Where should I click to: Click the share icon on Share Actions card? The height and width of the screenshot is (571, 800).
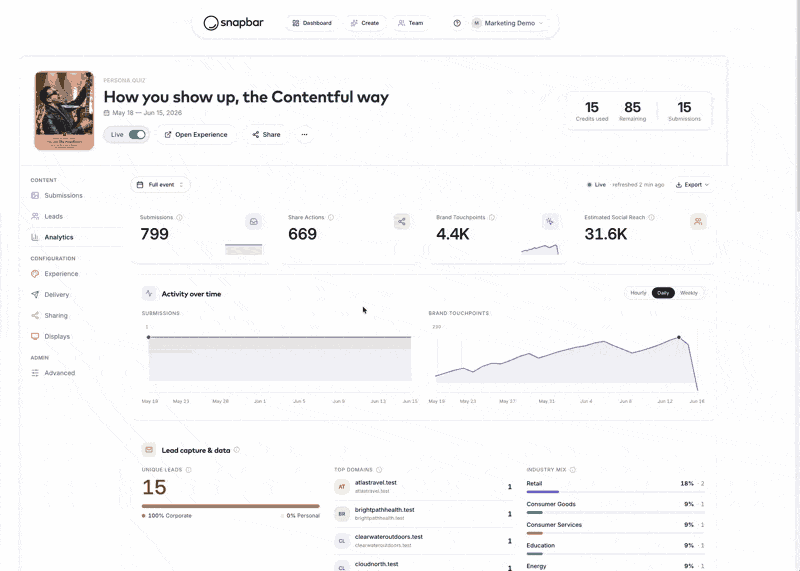[x=402, y=221]
